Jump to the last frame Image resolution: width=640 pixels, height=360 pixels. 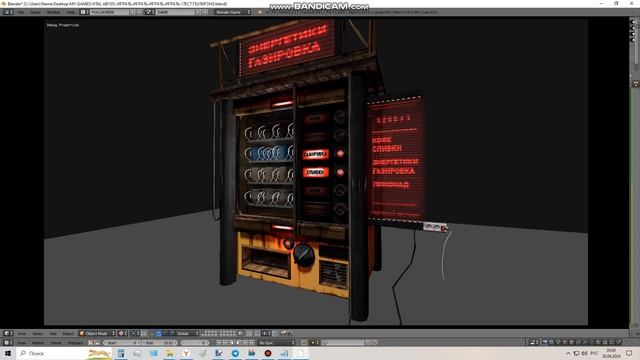pyautogui.click(x=251, y=342)
